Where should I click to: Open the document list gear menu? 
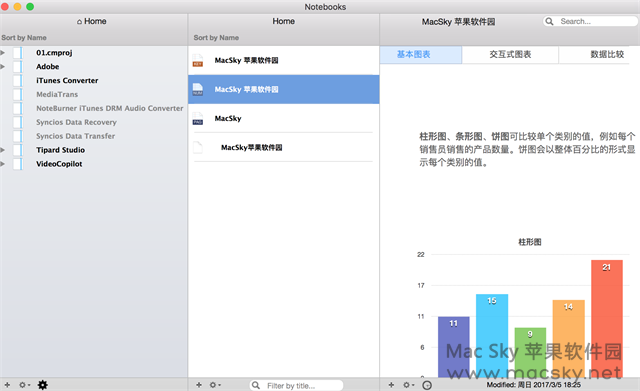click(x=215, y=385)
